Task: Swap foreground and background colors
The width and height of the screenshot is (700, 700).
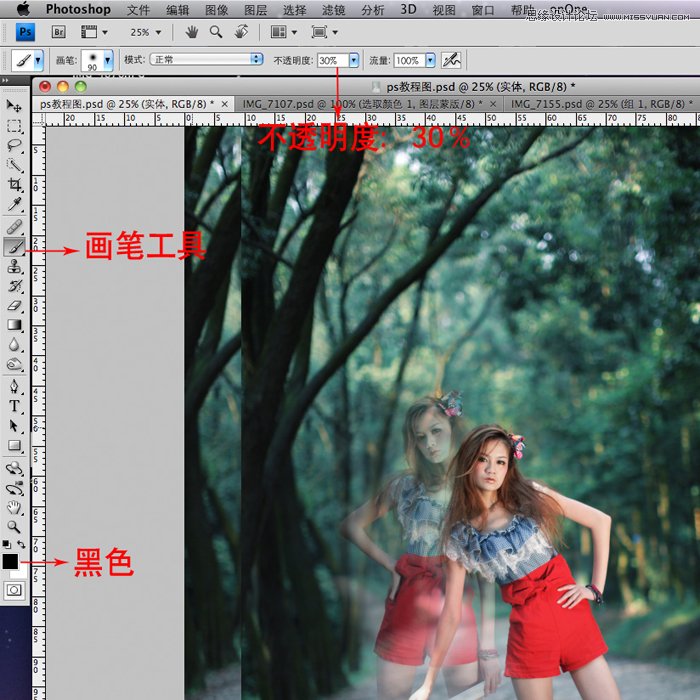Action: (x=22, y=545)
